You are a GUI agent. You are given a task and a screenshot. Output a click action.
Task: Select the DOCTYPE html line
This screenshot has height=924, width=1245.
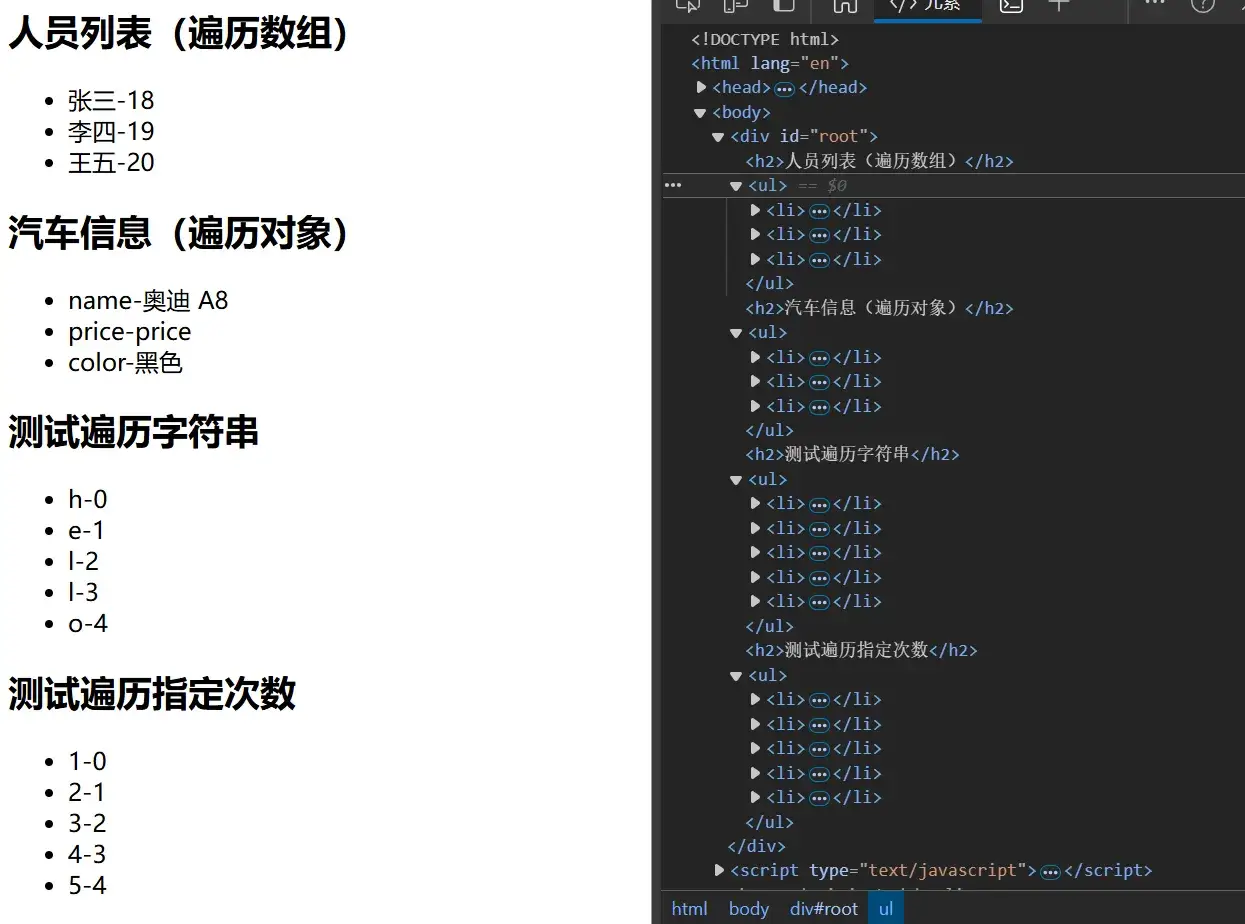[x=765, y=39]
